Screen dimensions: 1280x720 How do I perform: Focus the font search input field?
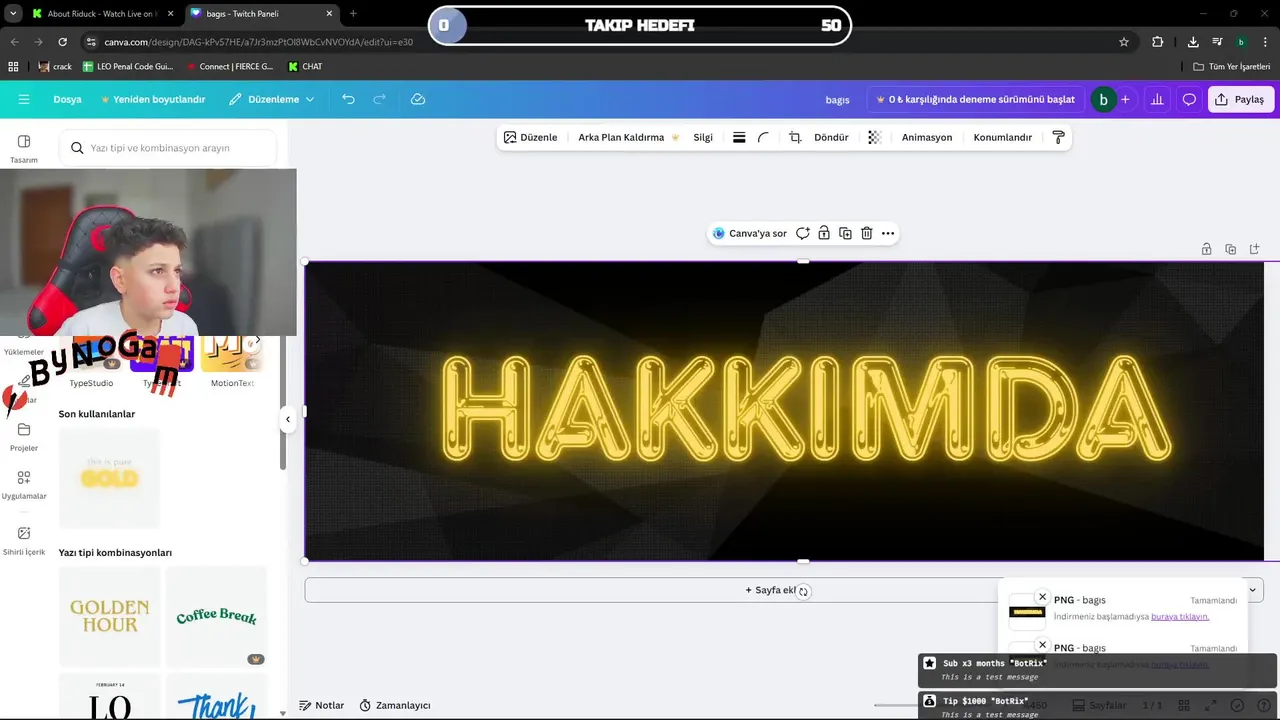point(168,147)
